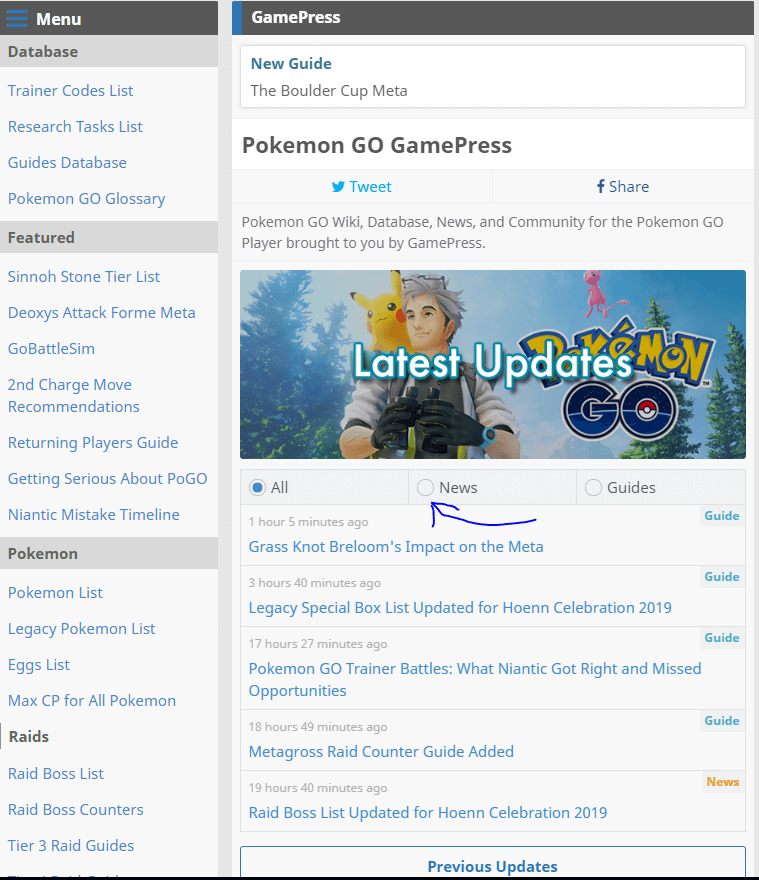Open The Boulder Cup Meta guide

(x=329, y=90)
